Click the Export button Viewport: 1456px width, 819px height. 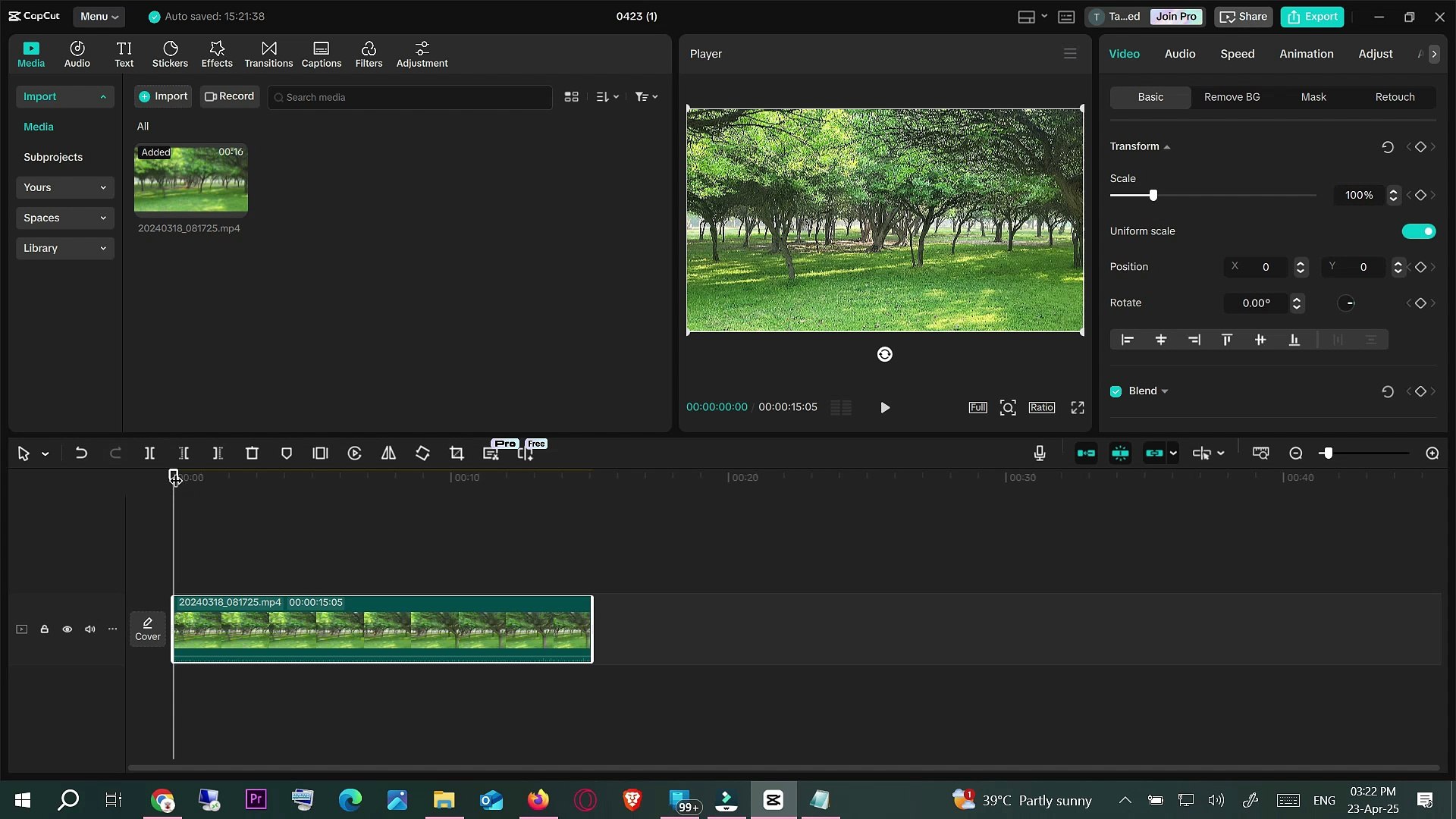pyautogui.click(x=1312, y=16)
